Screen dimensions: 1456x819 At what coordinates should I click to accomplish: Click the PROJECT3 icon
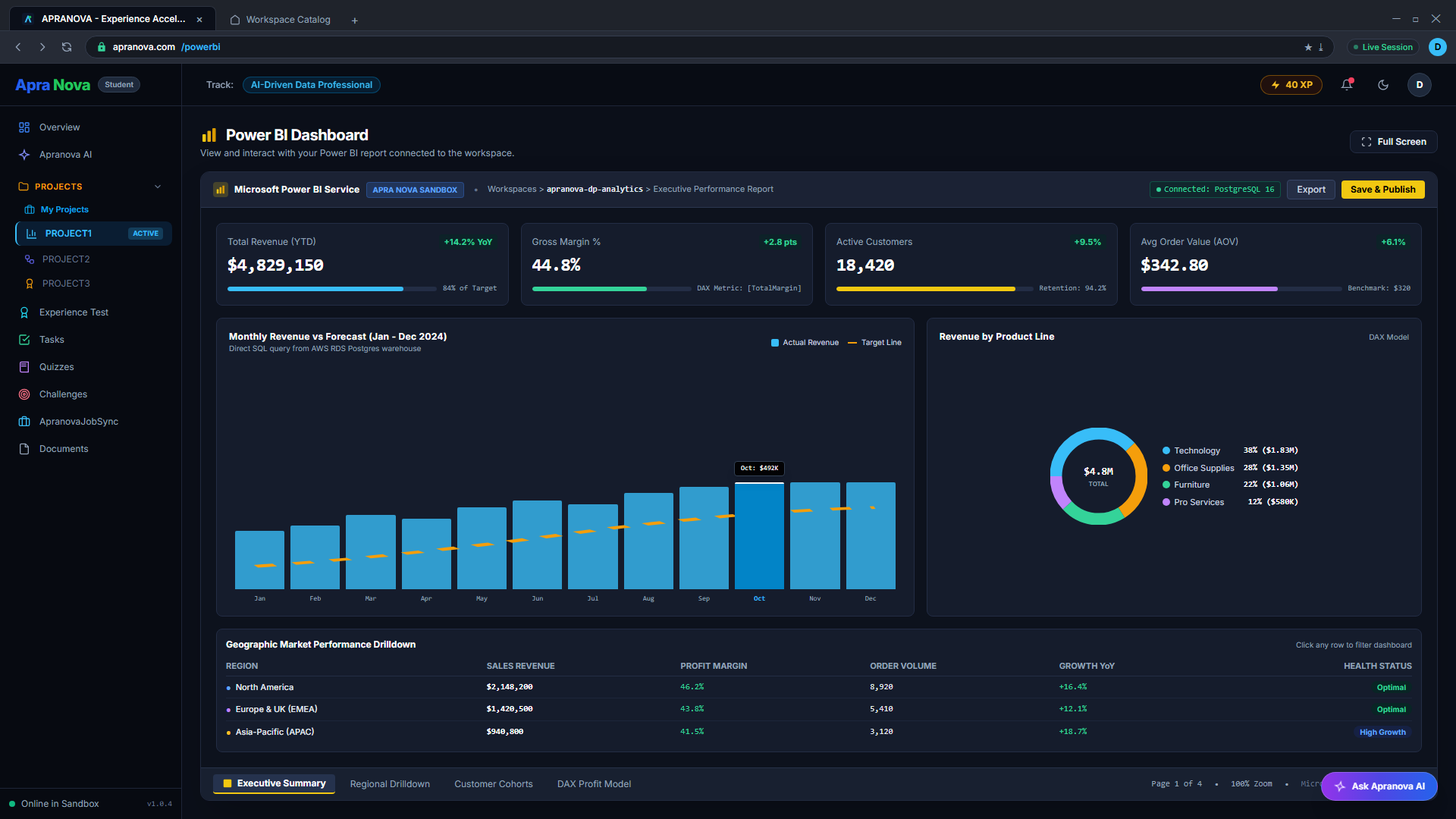30,284
